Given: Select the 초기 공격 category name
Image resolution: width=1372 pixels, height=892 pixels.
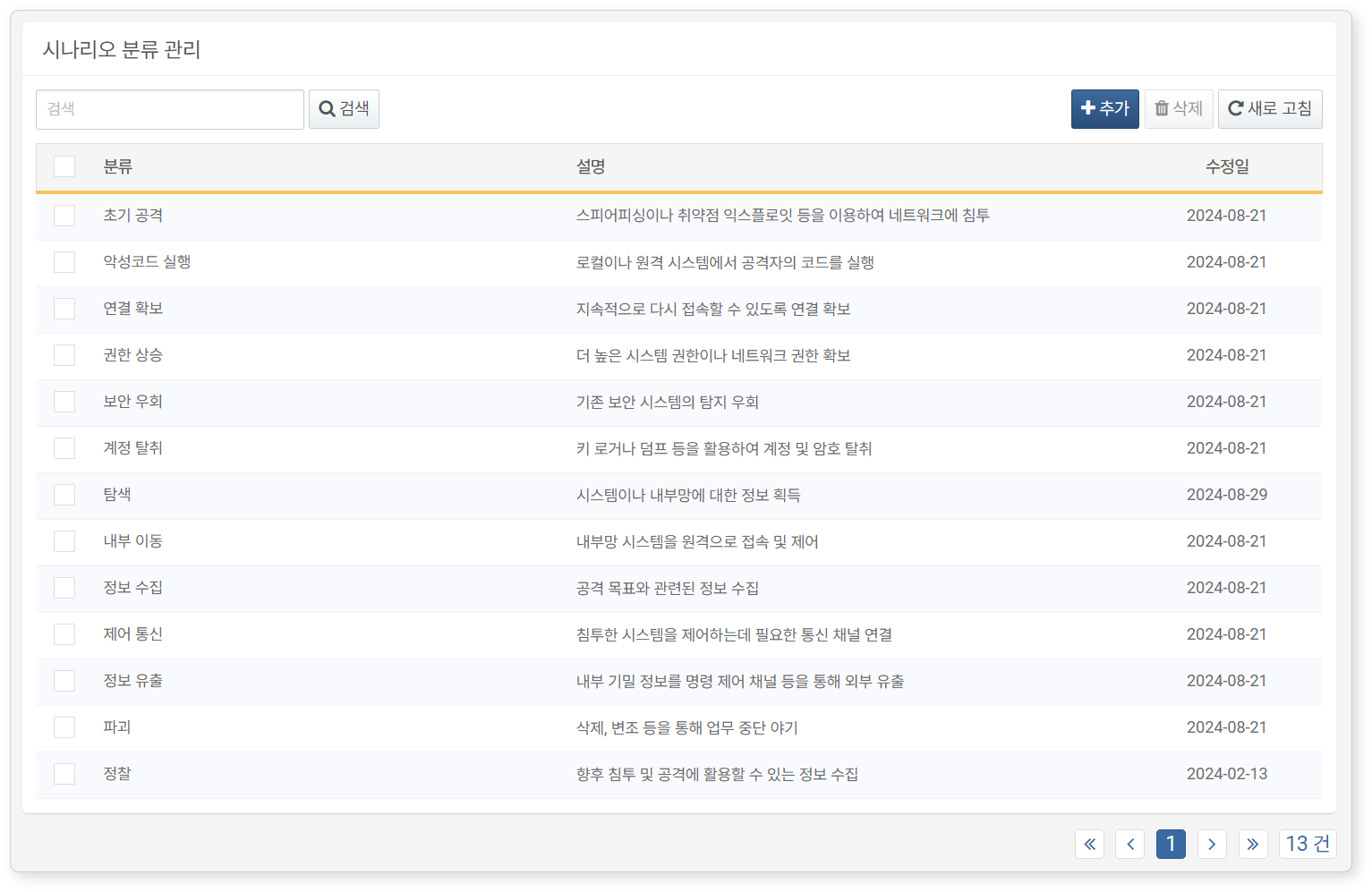Looking at the screenshot, I should 132,216.
